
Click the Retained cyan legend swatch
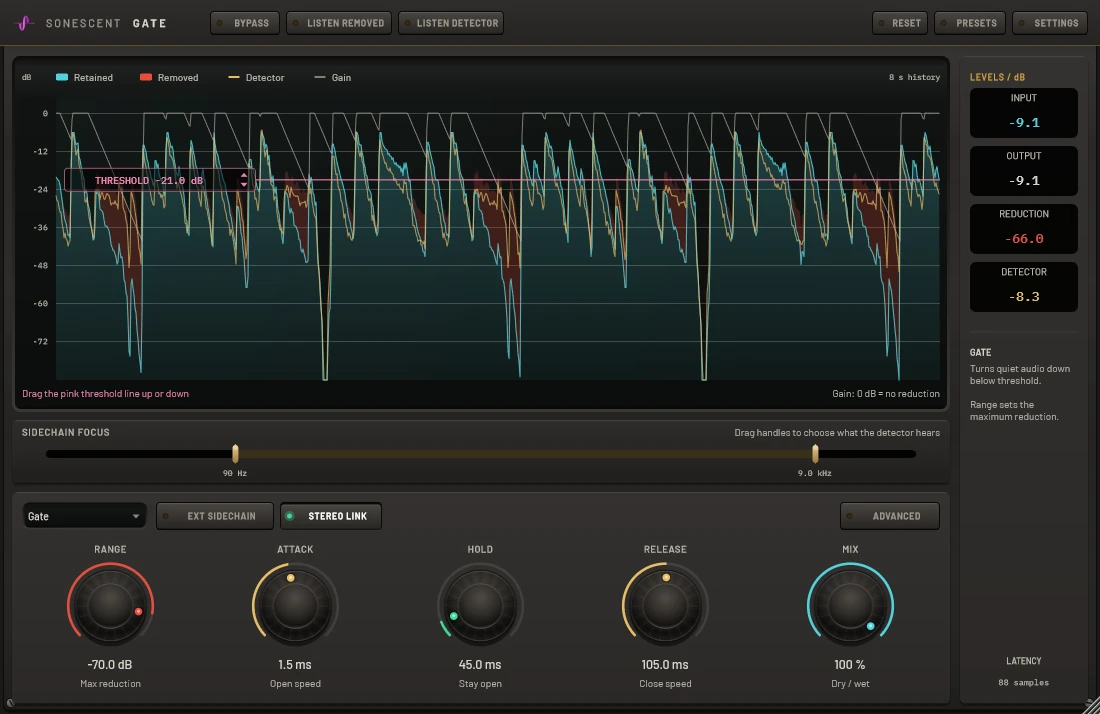[x=62, y=77]
